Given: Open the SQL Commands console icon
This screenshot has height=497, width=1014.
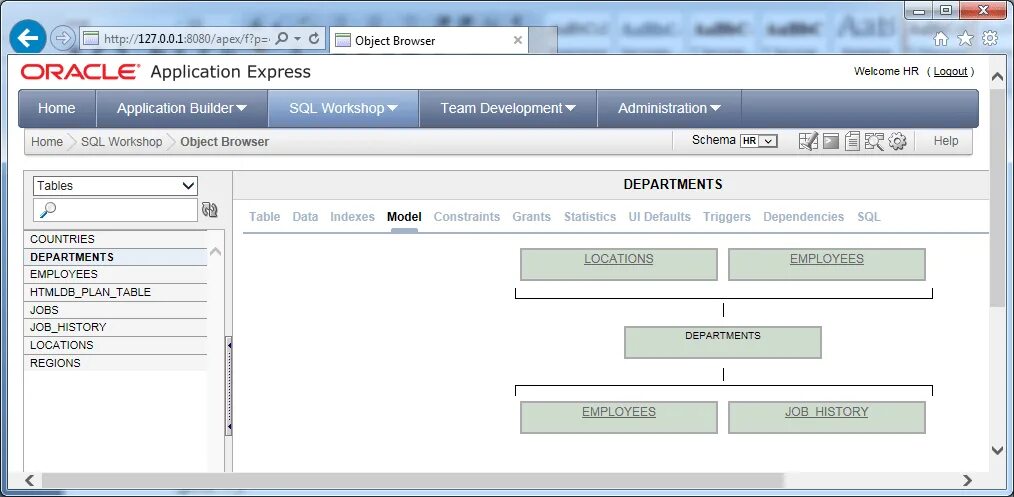Looking at the screenshot, I should pyautogui.click(x=830, y=141).
